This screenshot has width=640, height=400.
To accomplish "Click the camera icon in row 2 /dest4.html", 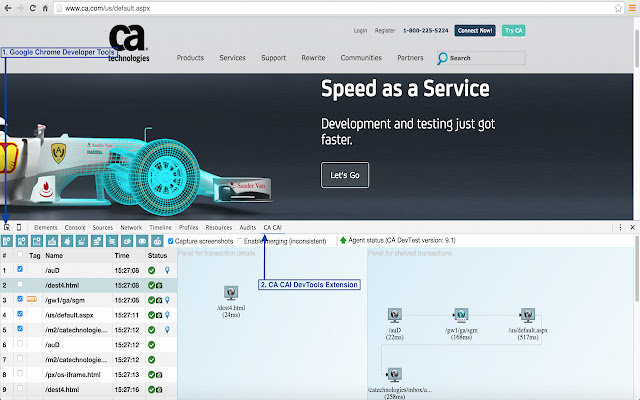I will point(159,285).
